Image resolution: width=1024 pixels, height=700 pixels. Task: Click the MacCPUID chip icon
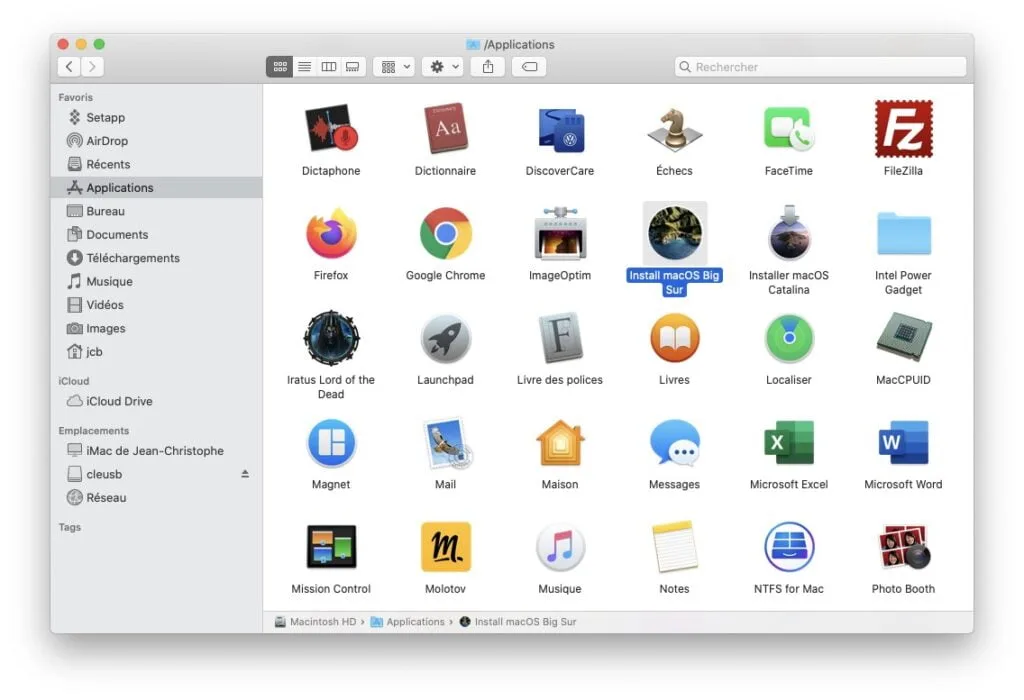[x=903, y=338]
